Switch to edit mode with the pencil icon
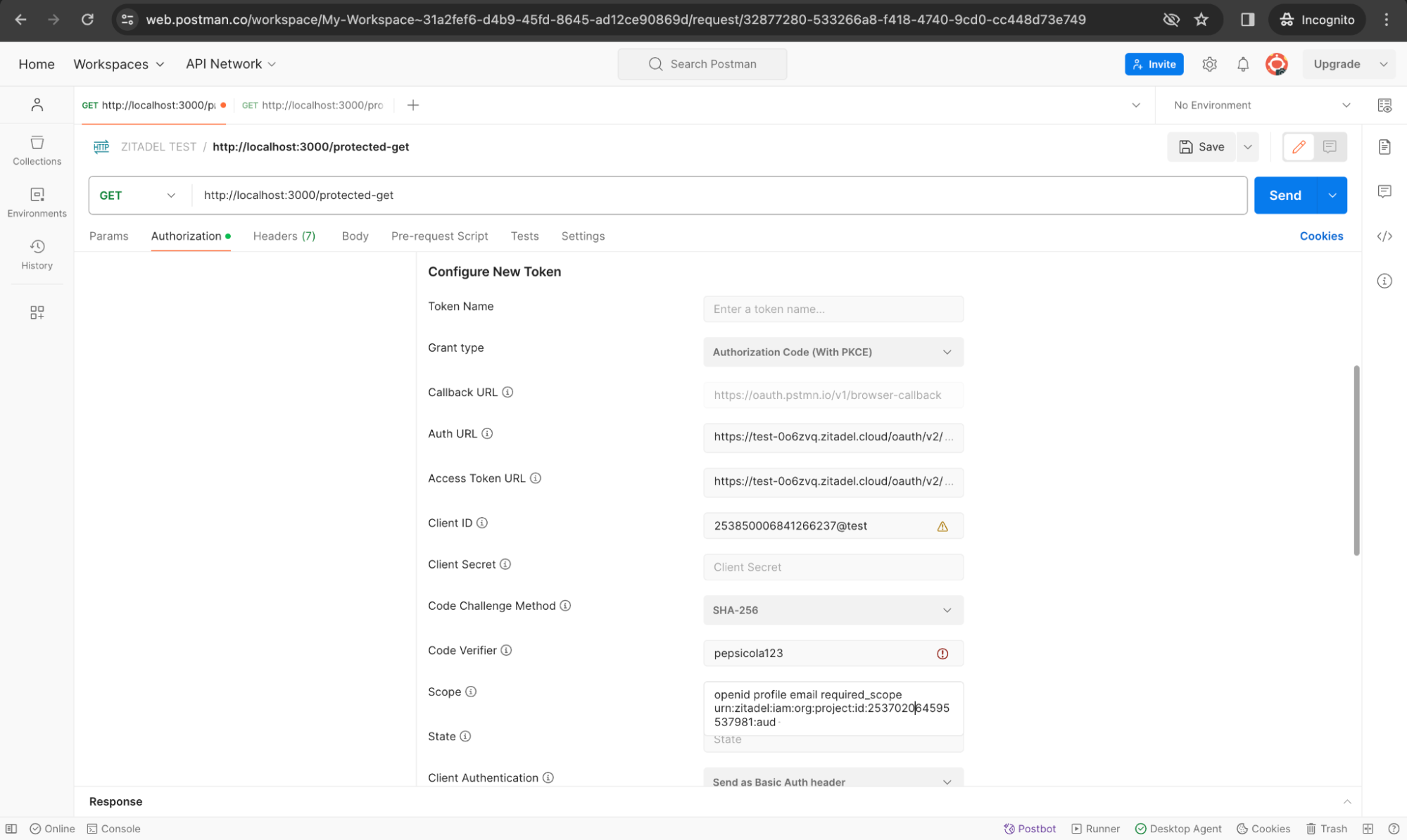This screenshot has height=840, width=1407. tap(1299, 146)
